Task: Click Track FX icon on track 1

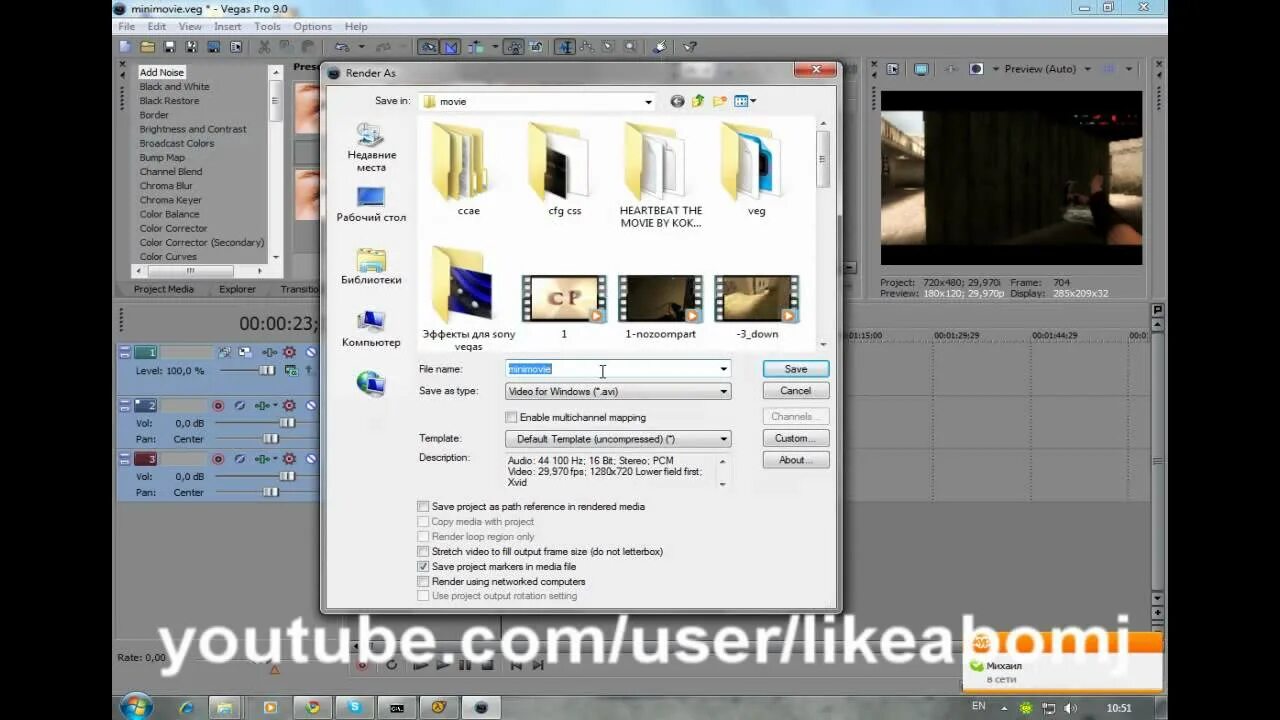Action: [x=270, y=352]
